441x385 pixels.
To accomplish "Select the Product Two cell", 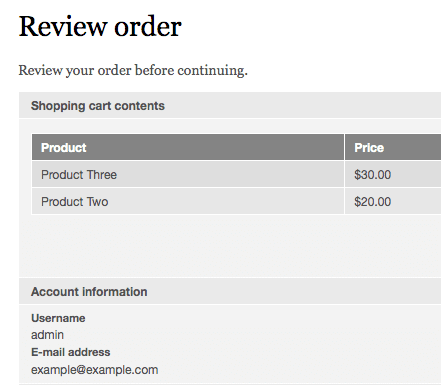I will tap(188, 201).
